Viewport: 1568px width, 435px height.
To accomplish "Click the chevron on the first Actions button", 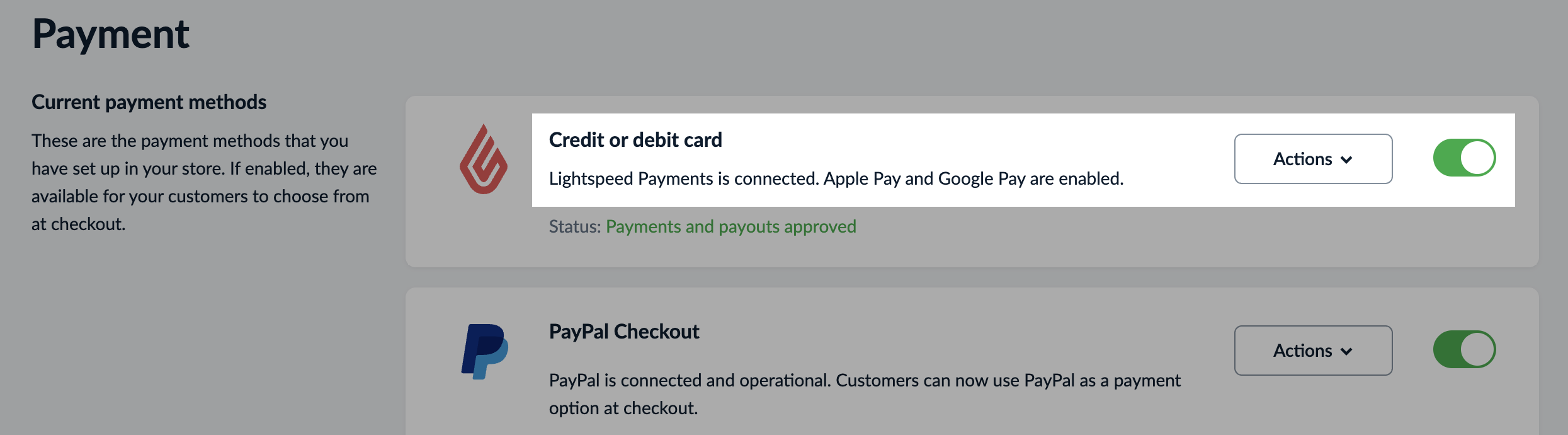I will pos(1347,160).
